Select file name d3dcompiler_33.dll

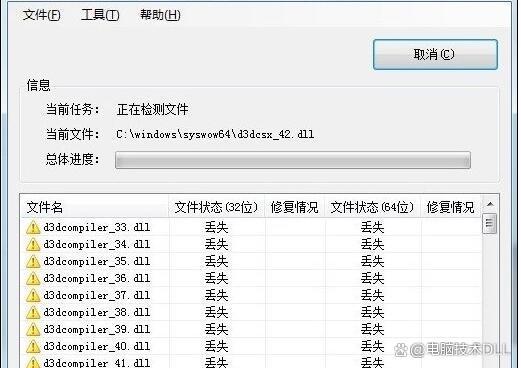[x=97, y=227]
